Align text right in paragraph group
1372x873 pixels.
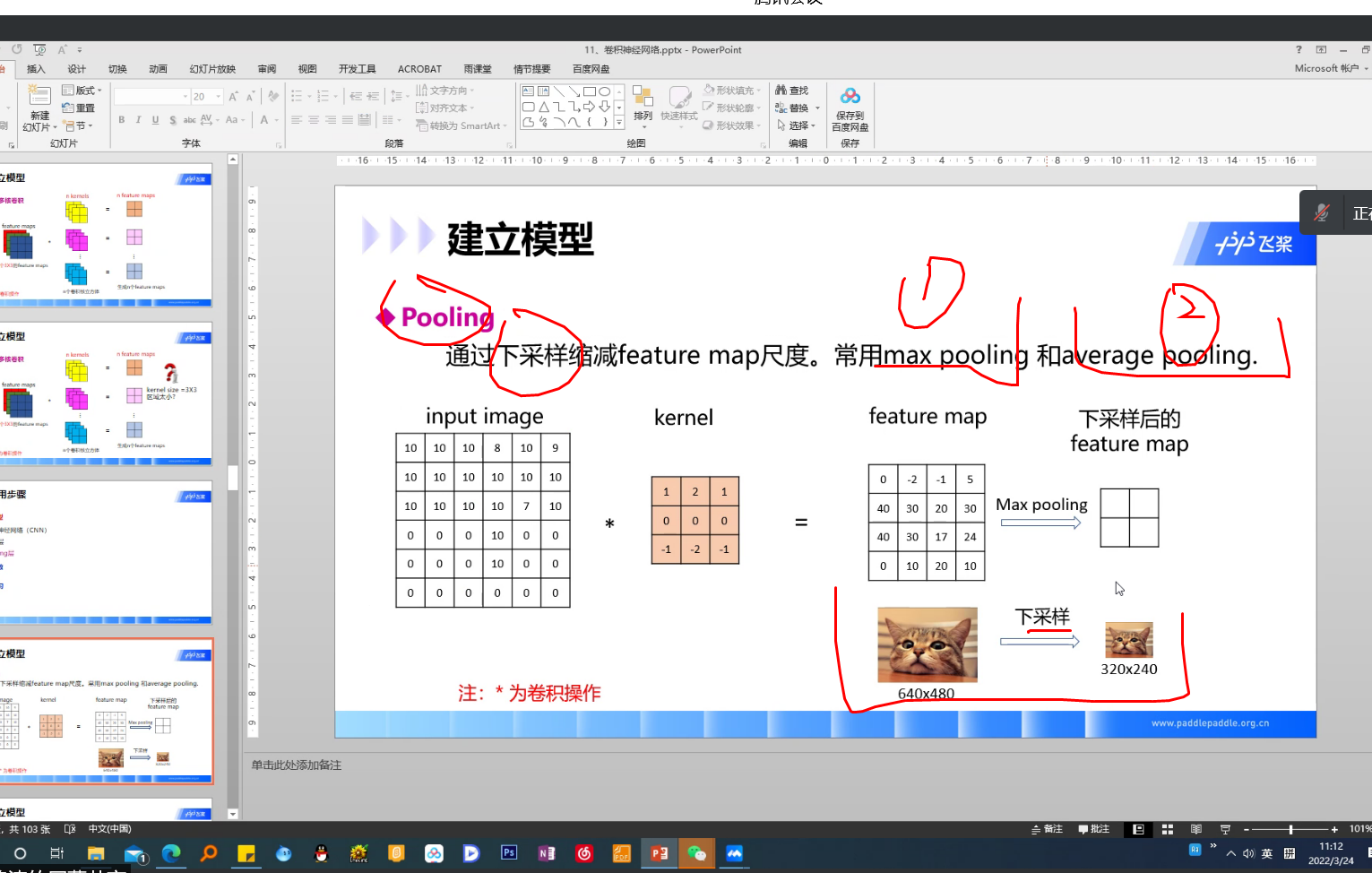coord(331,120)
